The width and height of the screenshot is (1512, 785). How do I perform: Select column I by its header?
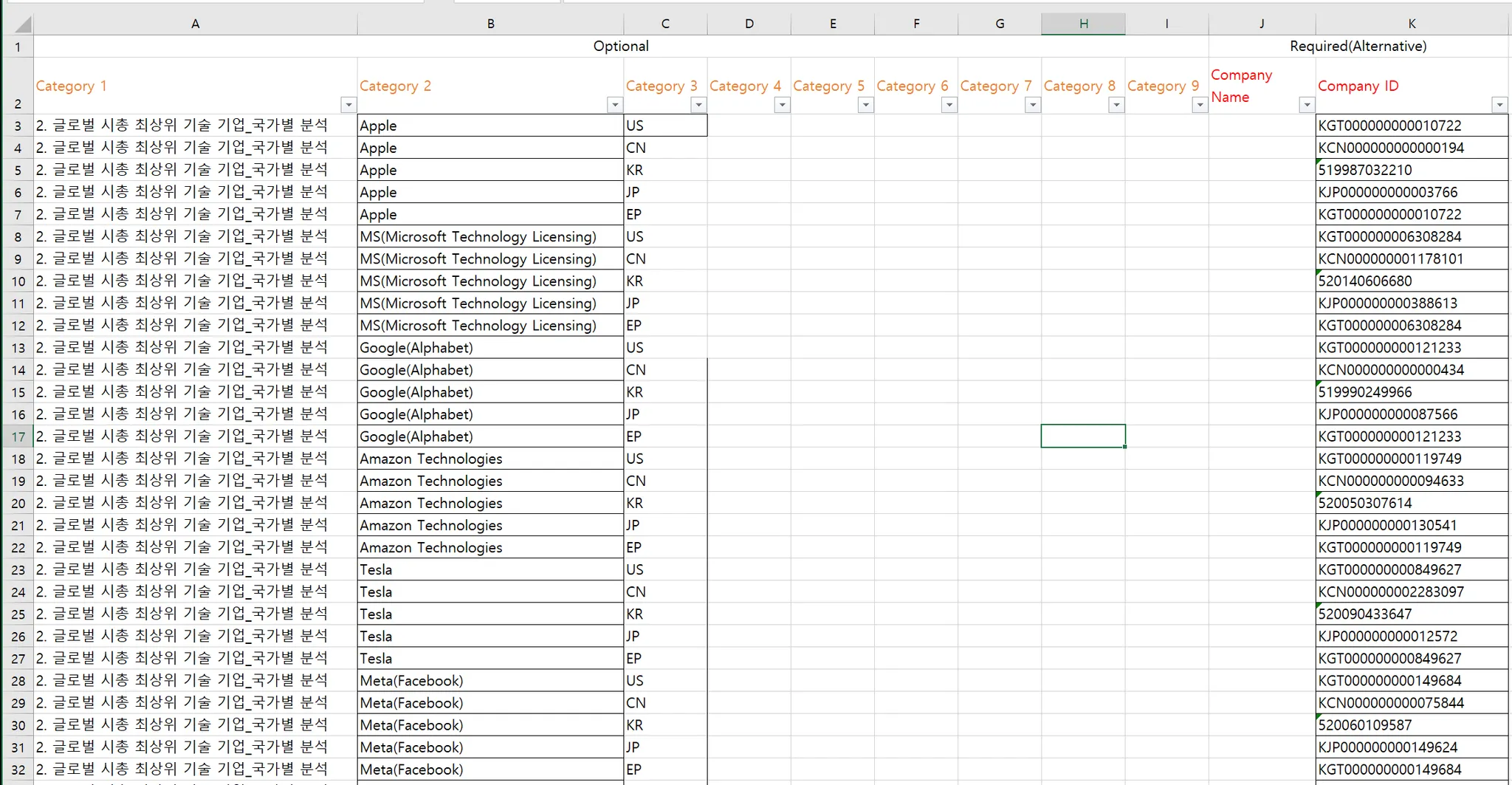[1167, 24]
